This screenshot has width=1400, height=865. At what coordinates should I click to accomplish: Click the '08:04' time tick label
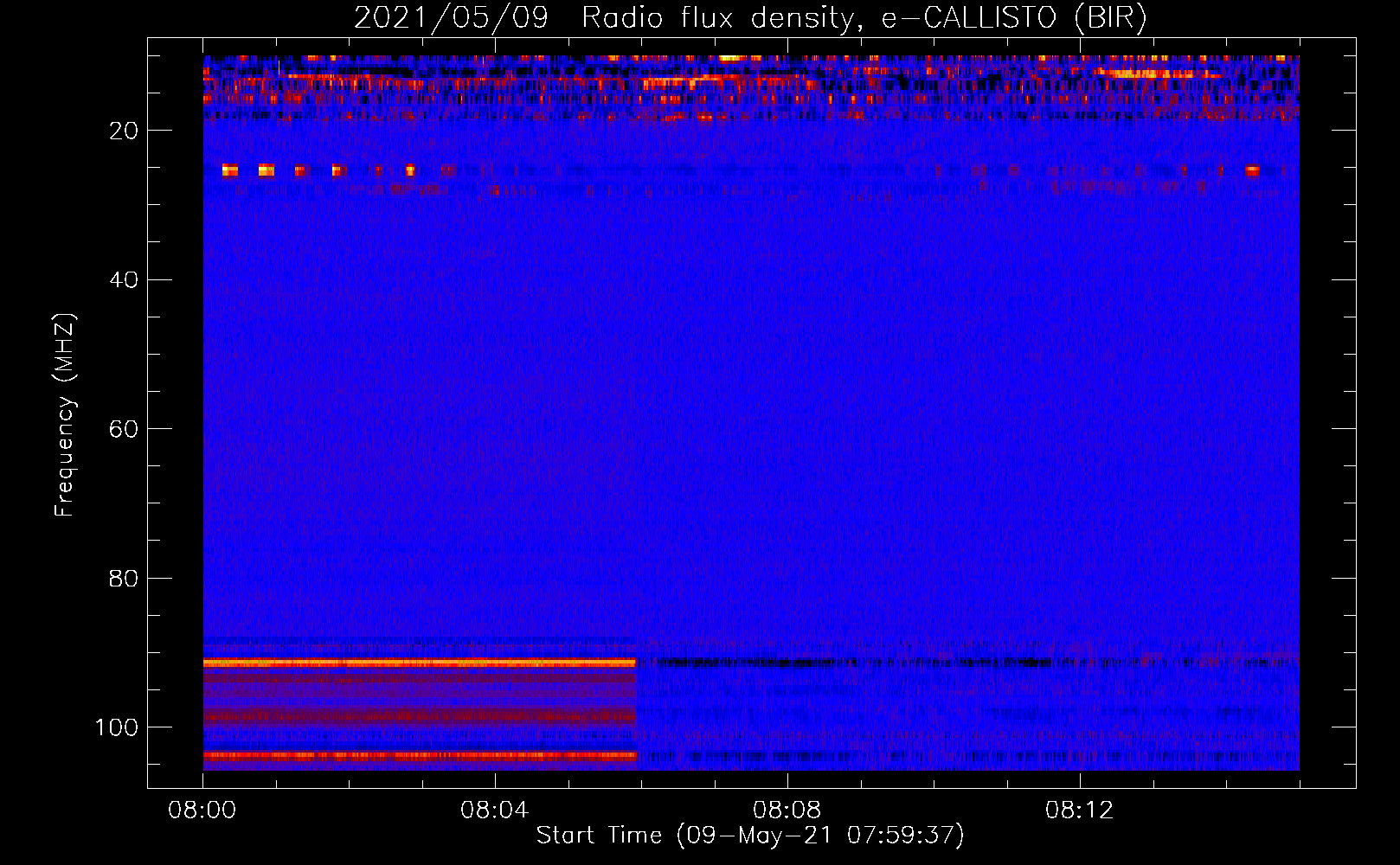click(495, 811)
